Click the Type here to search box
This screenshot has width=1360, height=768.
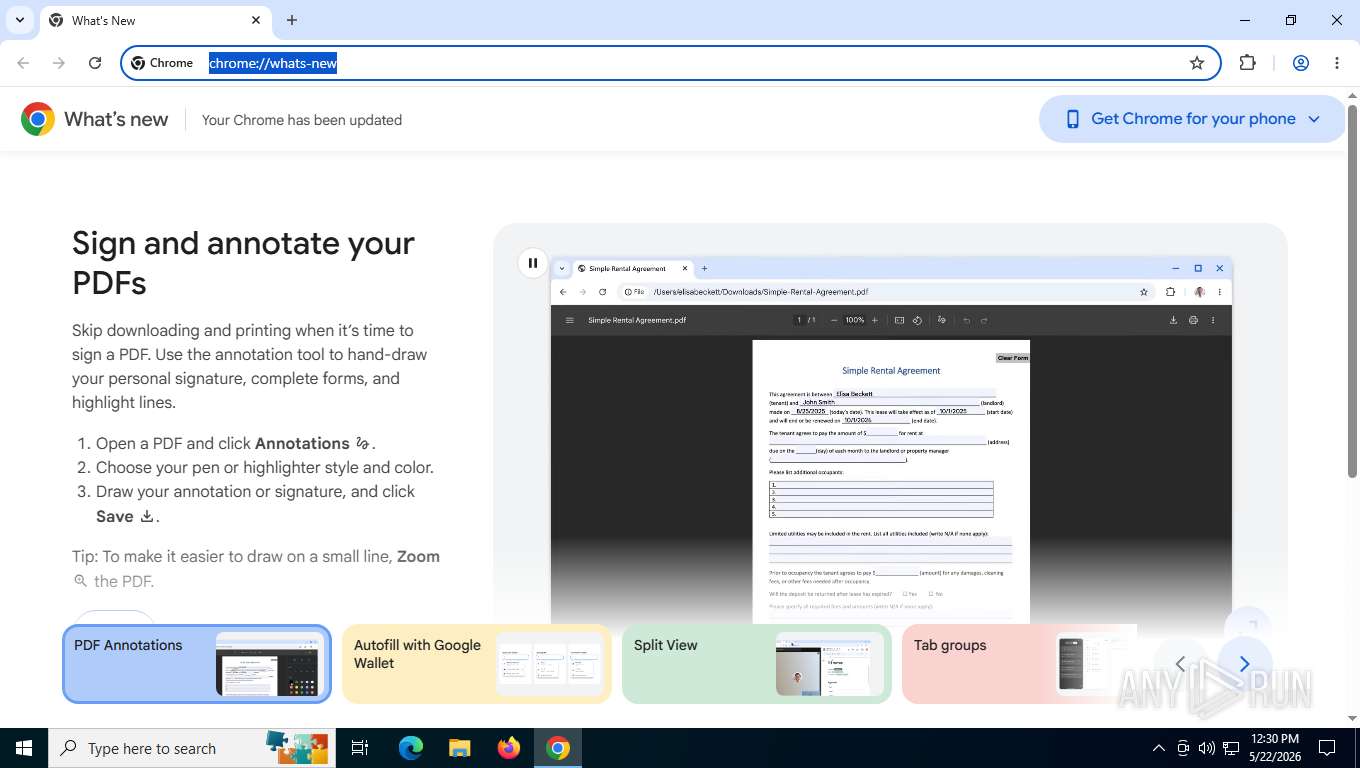tap(192, 748)
